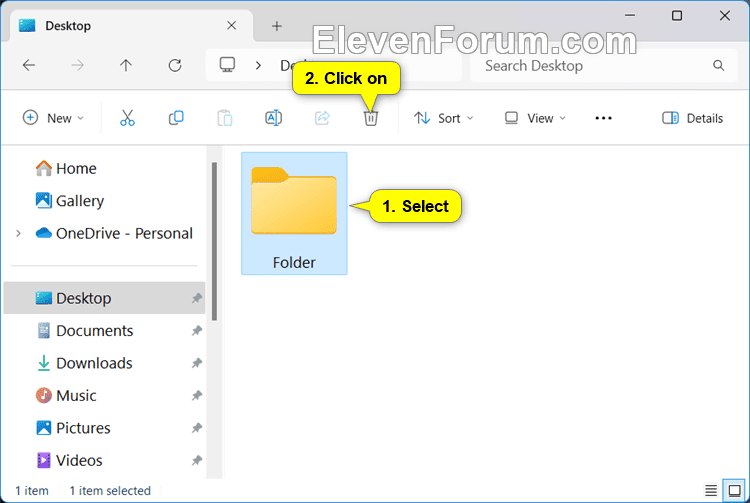The height and width of the screenshot is (503, 750).
Task: Click the search magnifier icon
Action: click(x=718, y=65)
